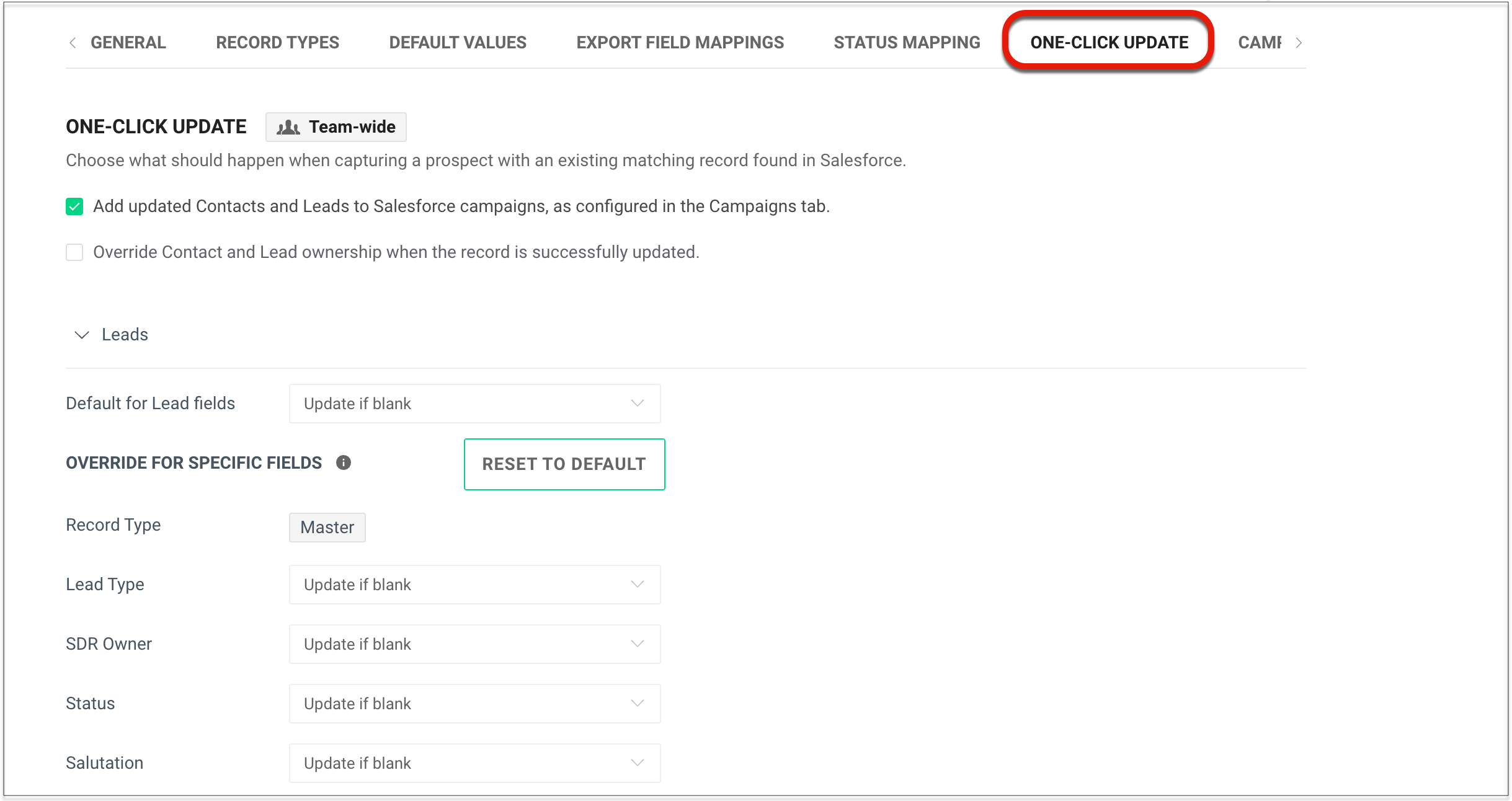Open the Default for Lead fields dropdown
Screen dimensions: 1512x801
point(474,404)
